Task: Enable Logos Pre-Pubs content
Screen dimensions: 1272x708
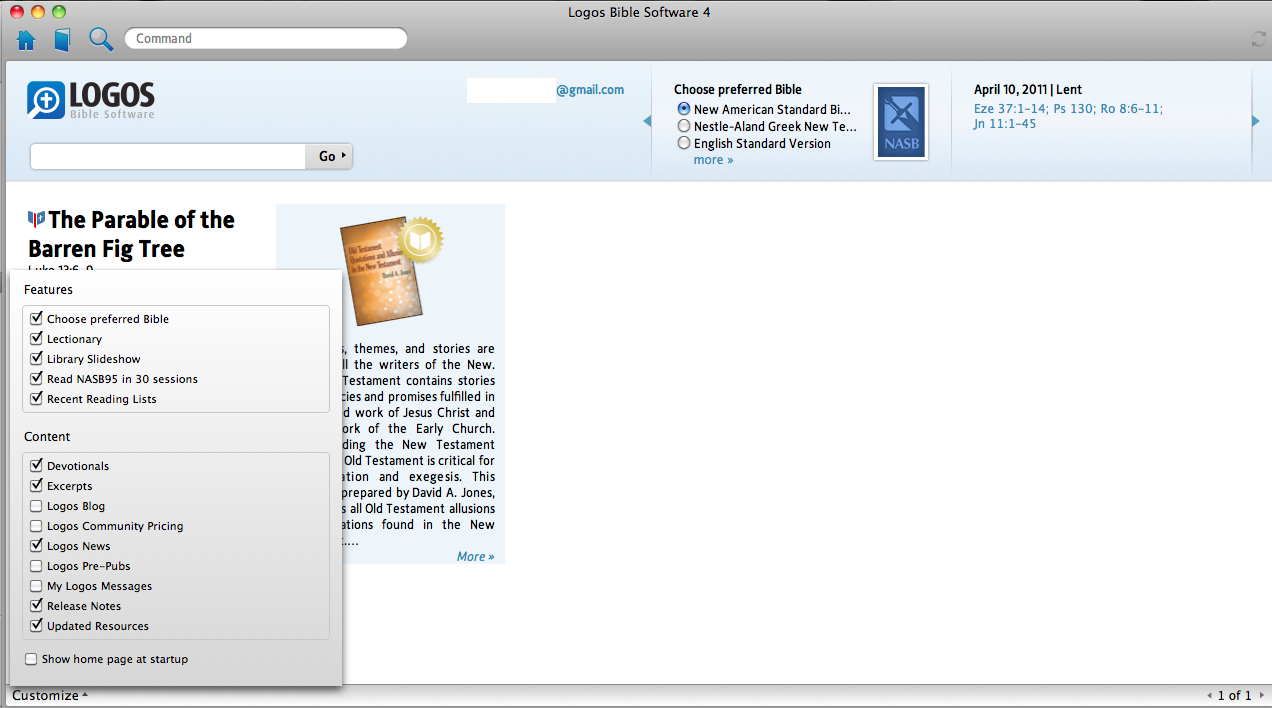Action: pyautogui.click(x=37, y=566)
